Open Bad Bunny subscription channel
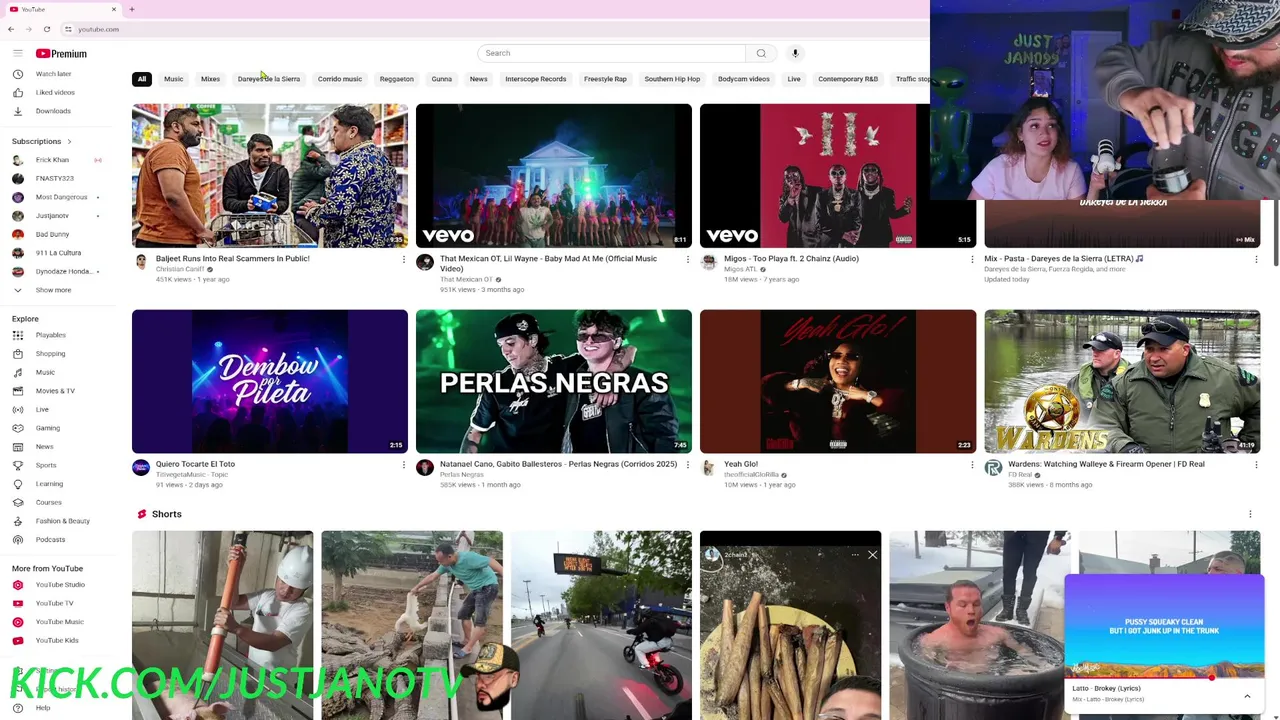 [52, 234]
